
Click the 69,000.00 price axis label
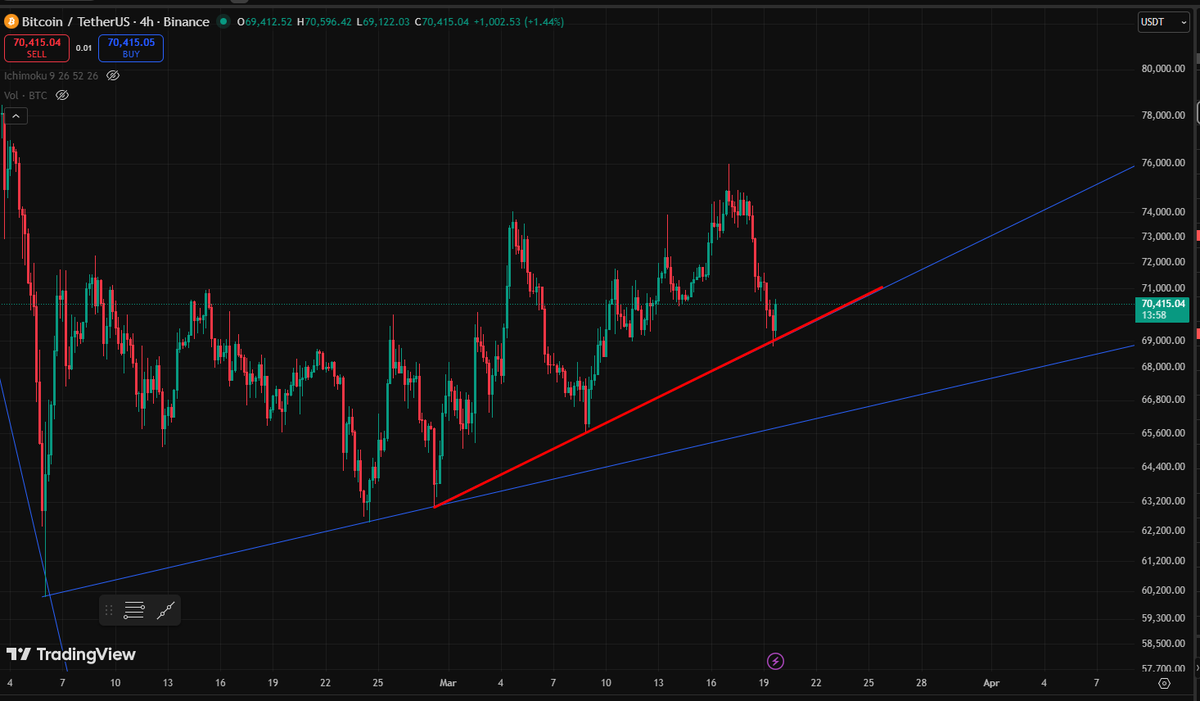pyautogui.click(x=1162, y=341)
